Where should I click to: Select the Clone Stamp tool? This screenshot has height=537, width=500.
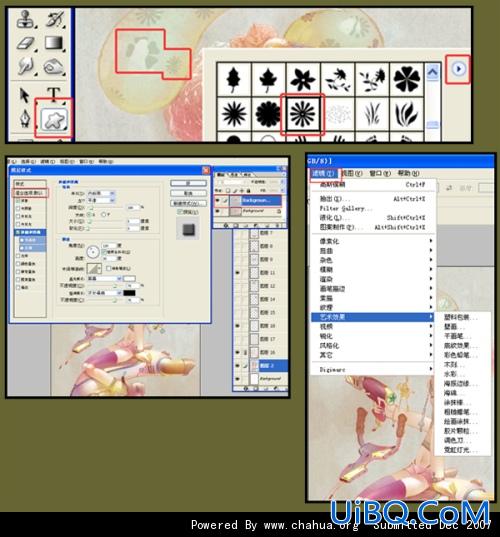26,20
